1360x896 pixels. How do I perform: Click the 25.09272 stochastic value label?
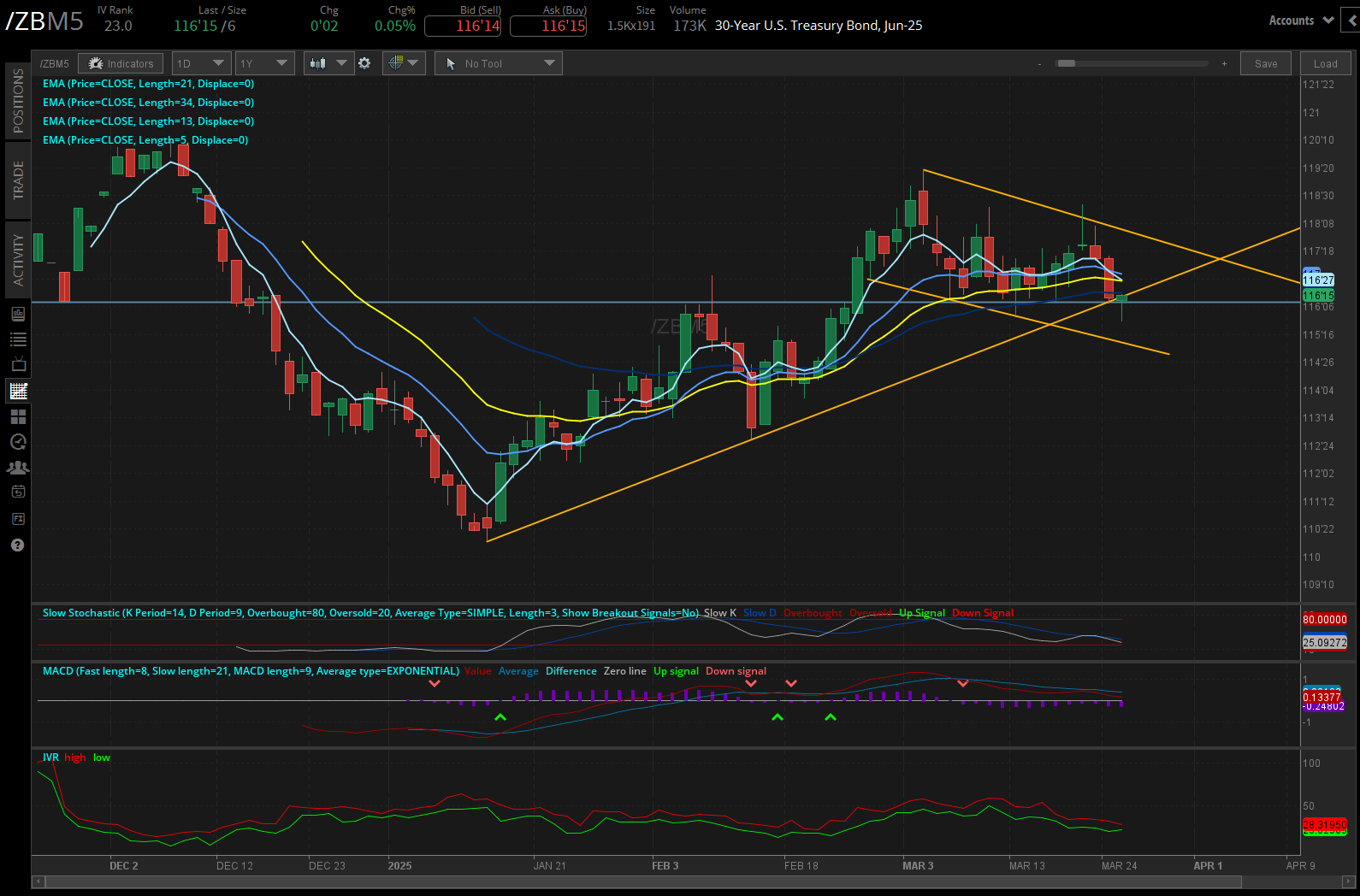click(1325, 642)
